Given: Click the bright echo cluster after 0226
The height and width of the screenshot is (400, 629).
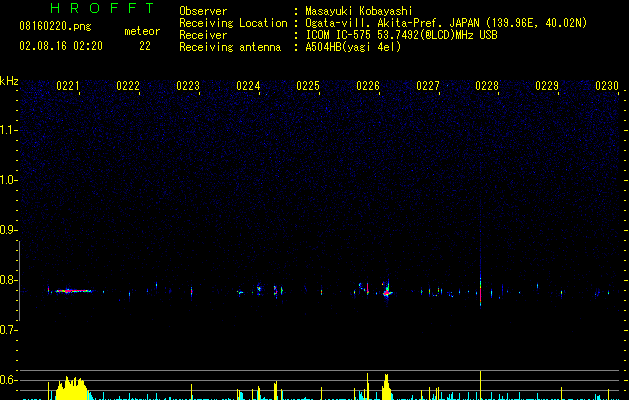Looking at the screenshot, I should coord(387,290).
